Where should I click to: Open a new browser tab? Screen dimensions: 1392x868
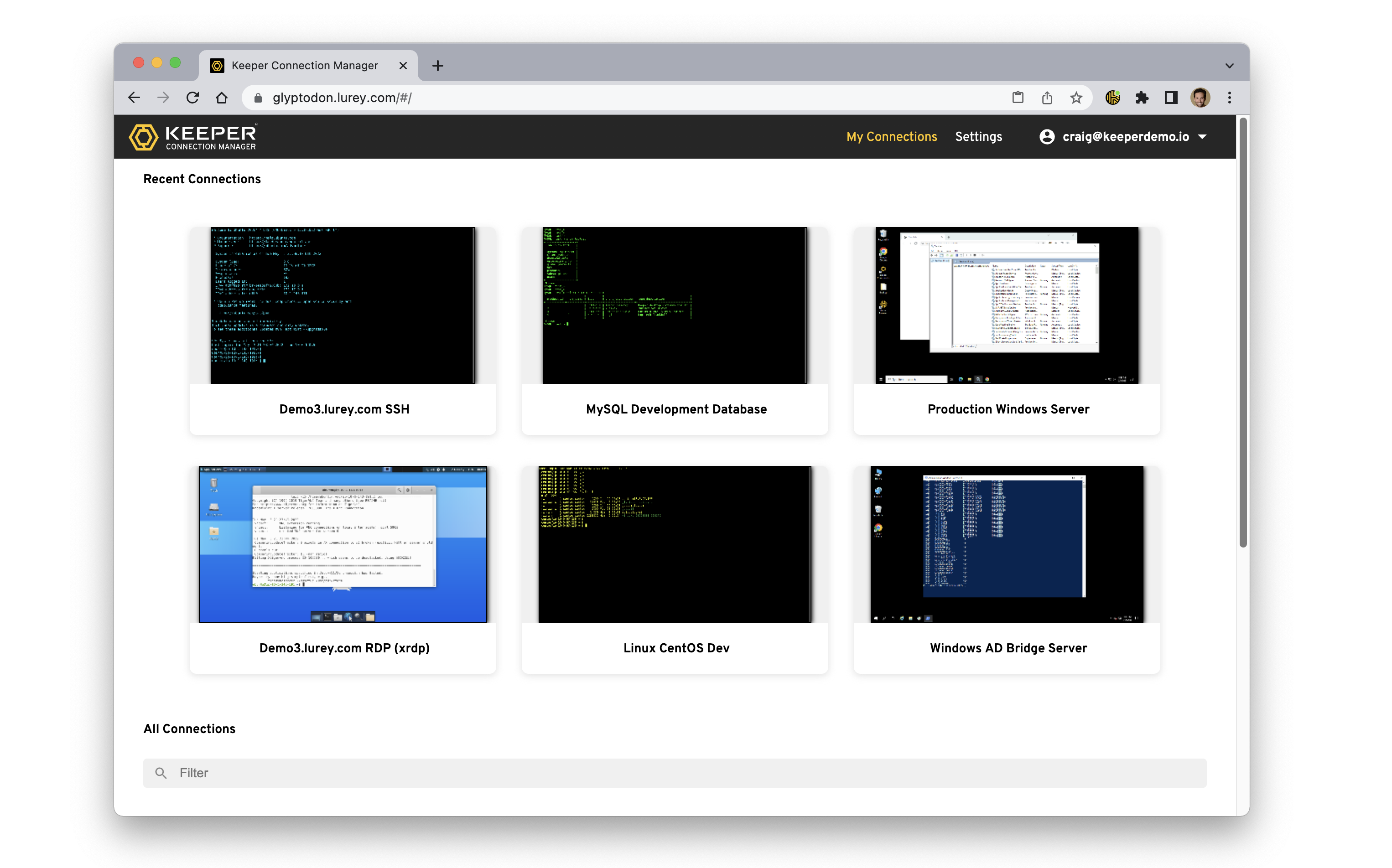point(437,66)
